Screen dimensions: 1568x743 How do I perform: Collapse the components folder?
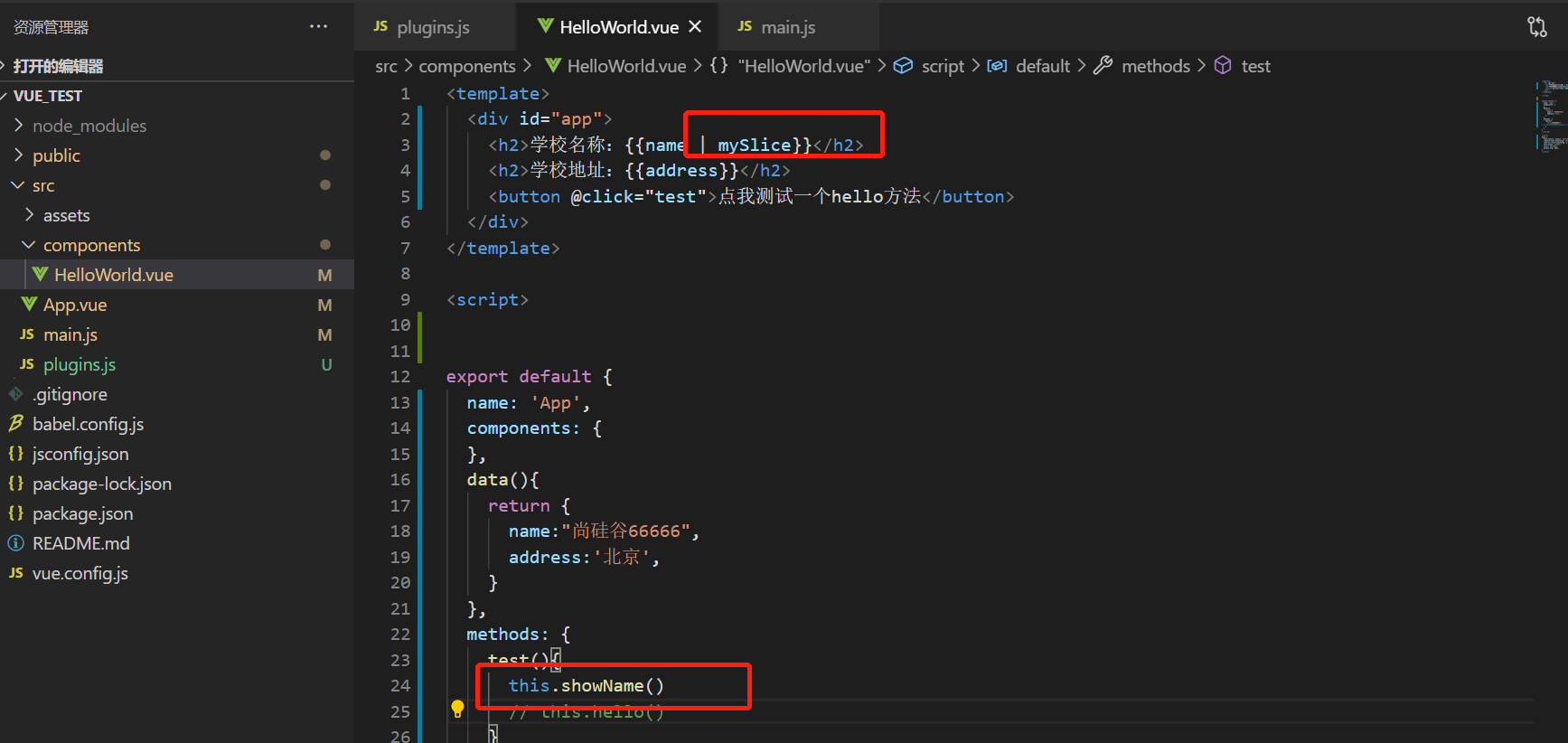[x=177, y=245]
